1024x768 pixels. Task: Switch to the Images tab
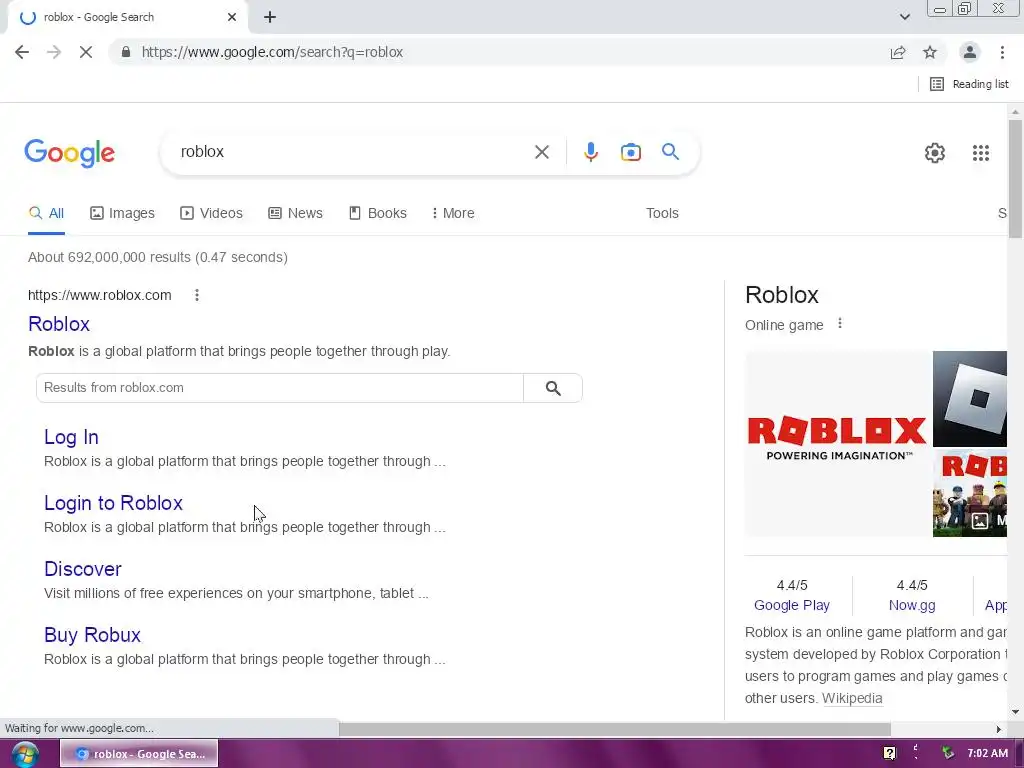122,214
